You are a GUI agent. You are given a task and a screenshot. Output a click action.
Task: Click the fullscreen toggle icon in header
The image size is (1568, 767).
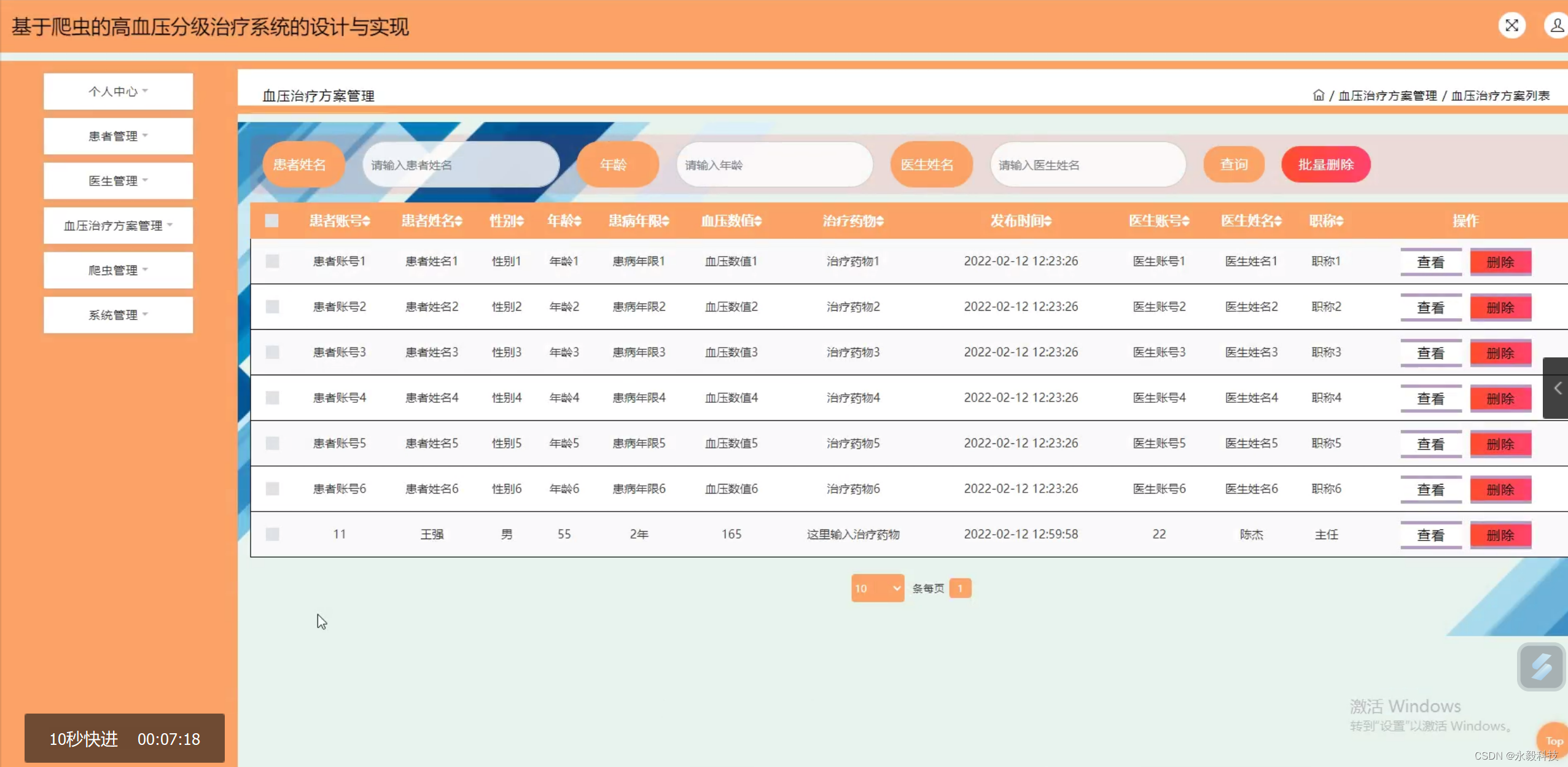pyautogui.click(x=1511, y=26)
